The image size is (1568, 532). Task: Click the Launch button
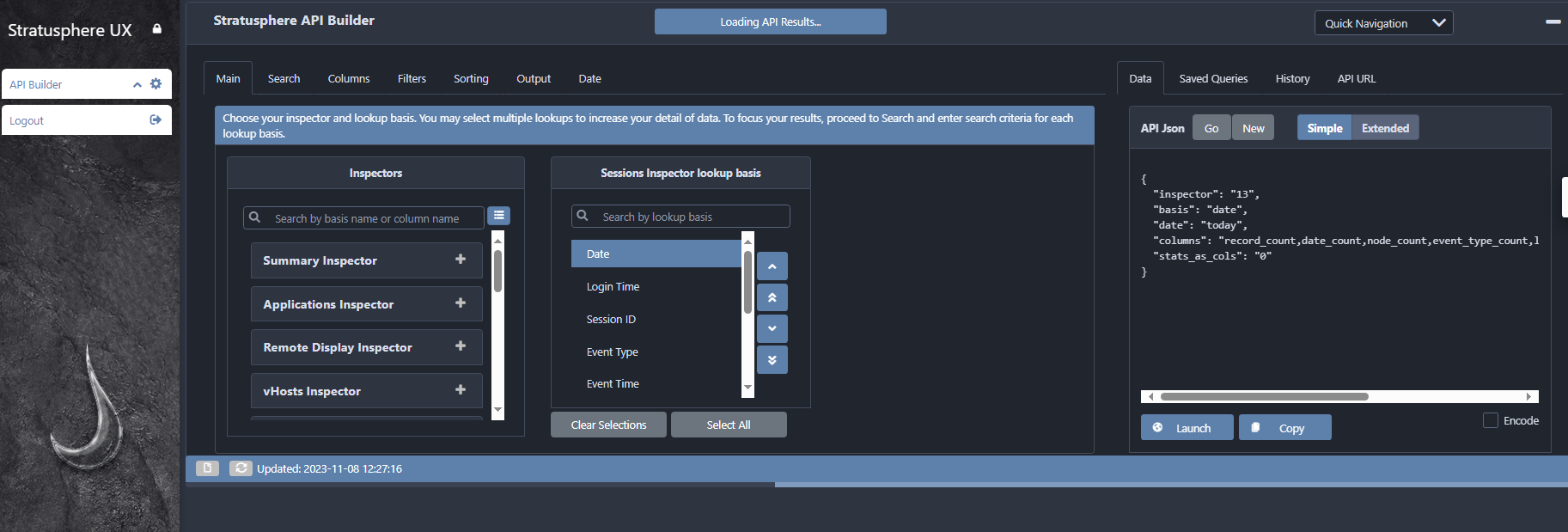(x=1187, y=428)
